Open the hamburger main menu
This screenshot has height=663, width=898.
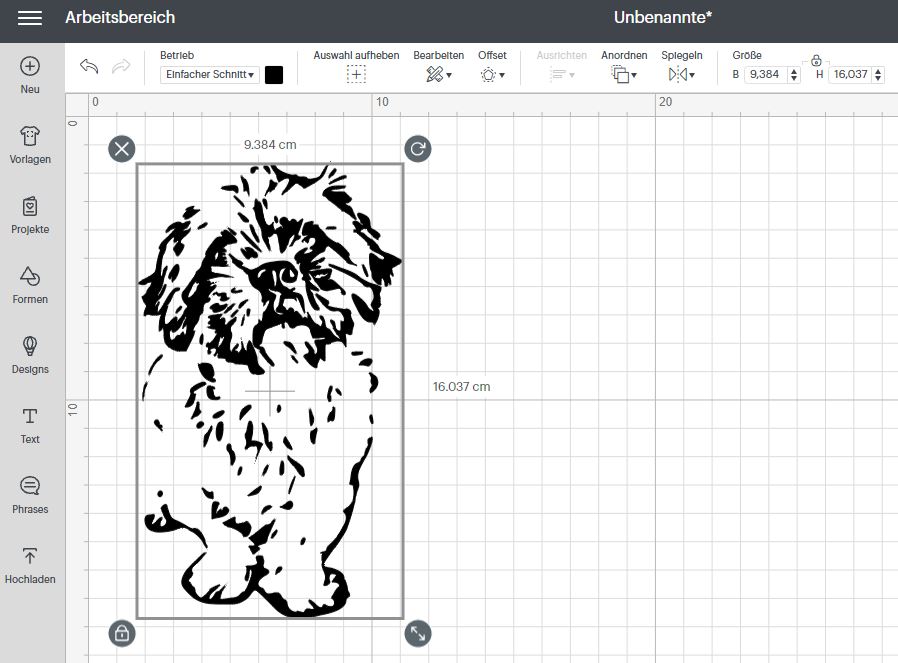pyautogui.click(x=30, y=18)
